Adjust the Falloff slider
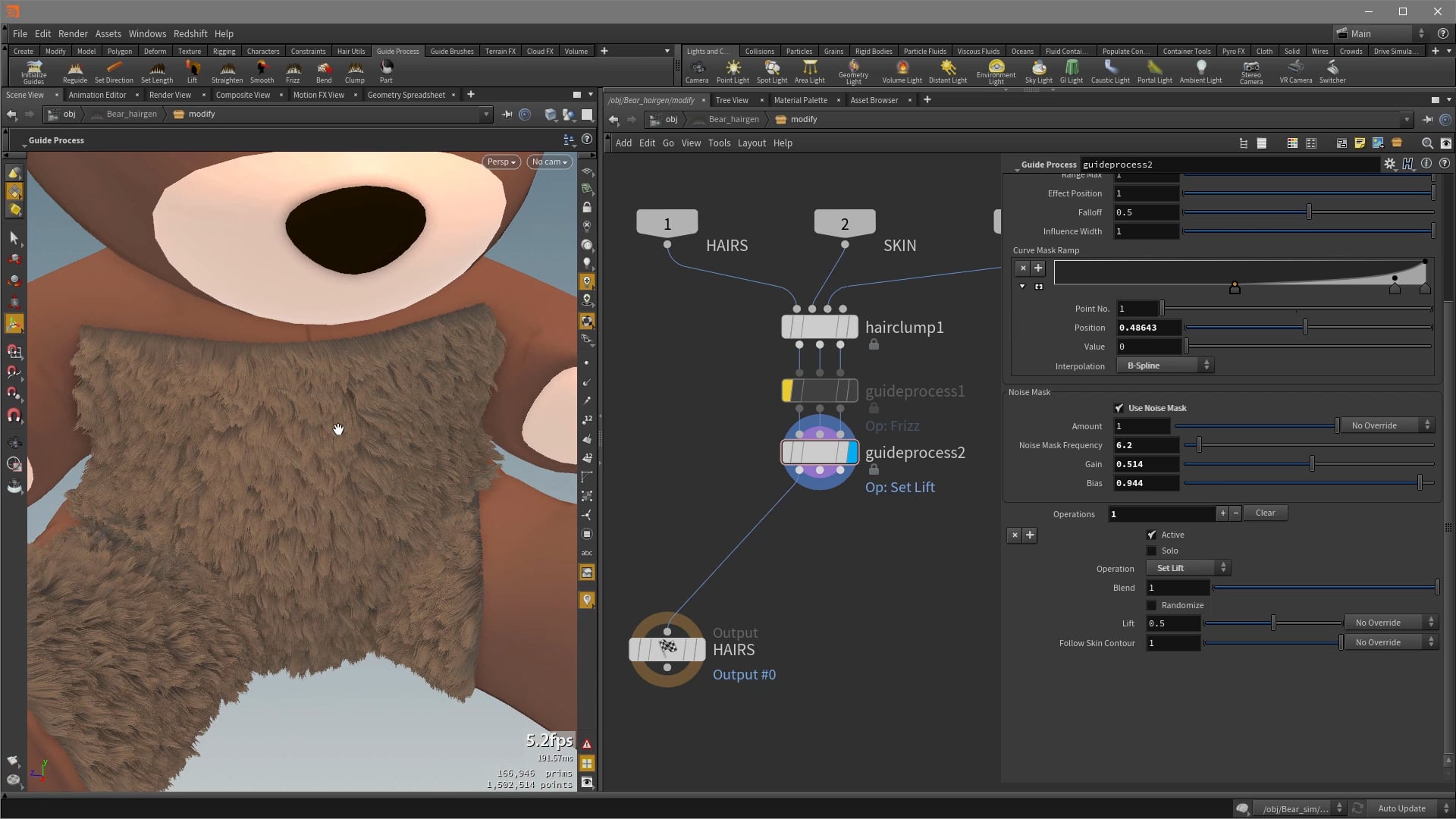This screenshot has height=819, width=1456. tap(1308, 212)
